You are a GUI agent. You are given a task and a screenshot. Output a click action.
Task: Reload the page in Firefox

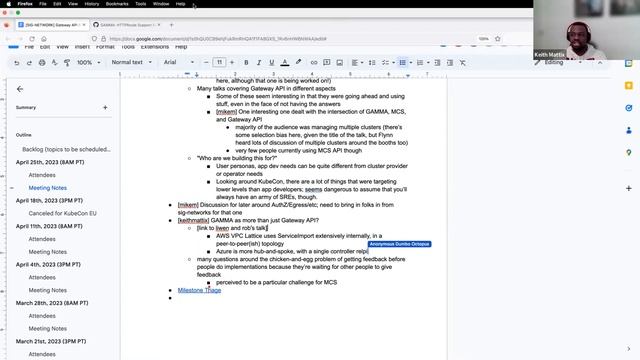pos(32,39)
